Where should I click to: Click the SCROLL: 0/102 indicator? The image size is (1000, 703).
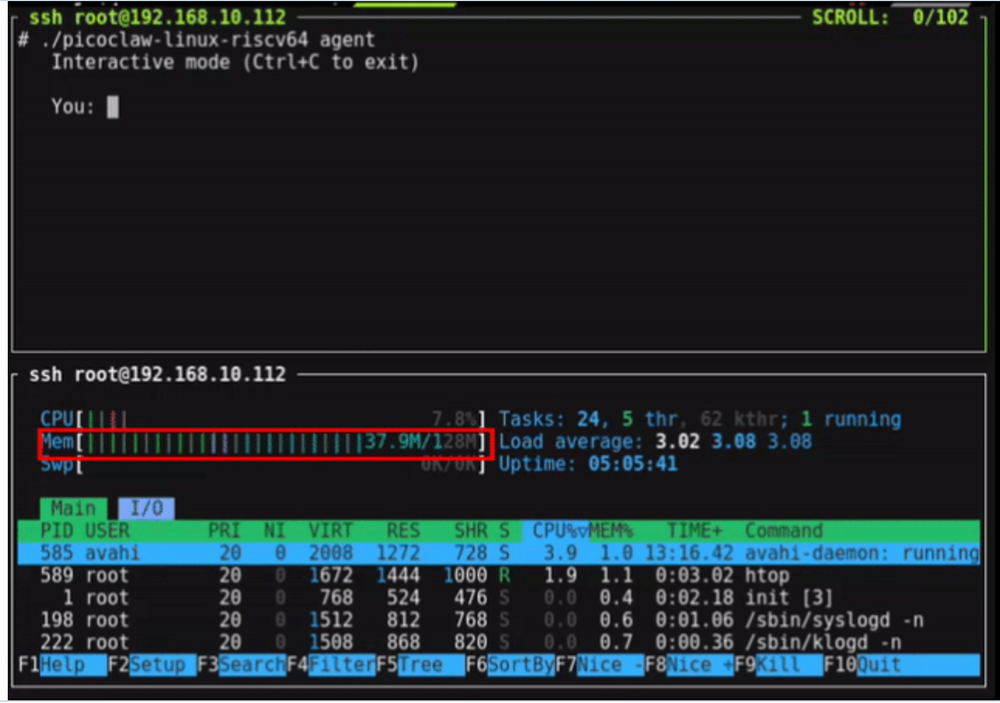pos(890,17)
